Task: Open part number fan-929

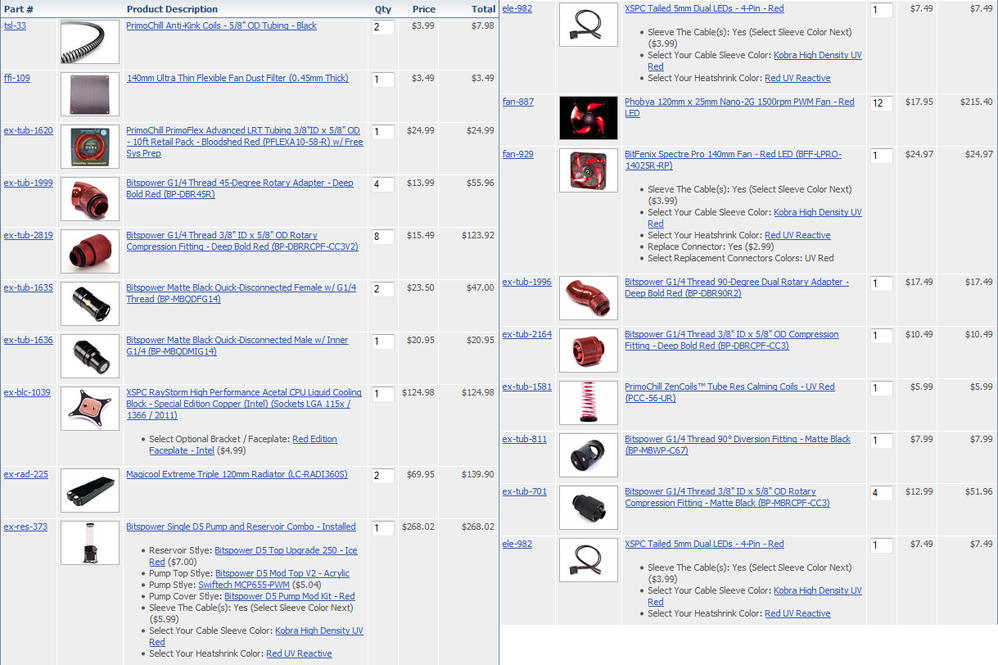Action: [518, 154]
